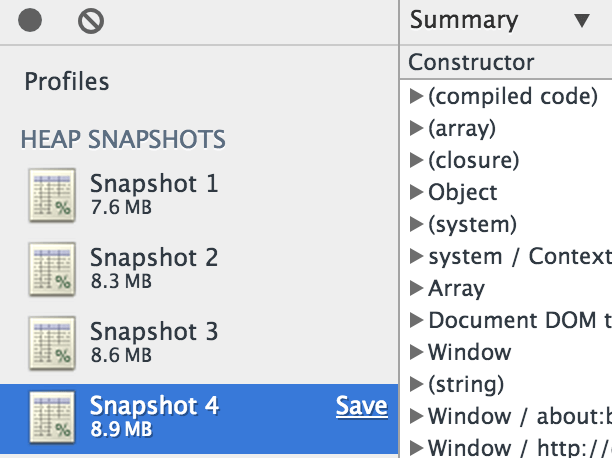Expand the Array constructor row
612x458 pixels.
click(x=416, y=288)
